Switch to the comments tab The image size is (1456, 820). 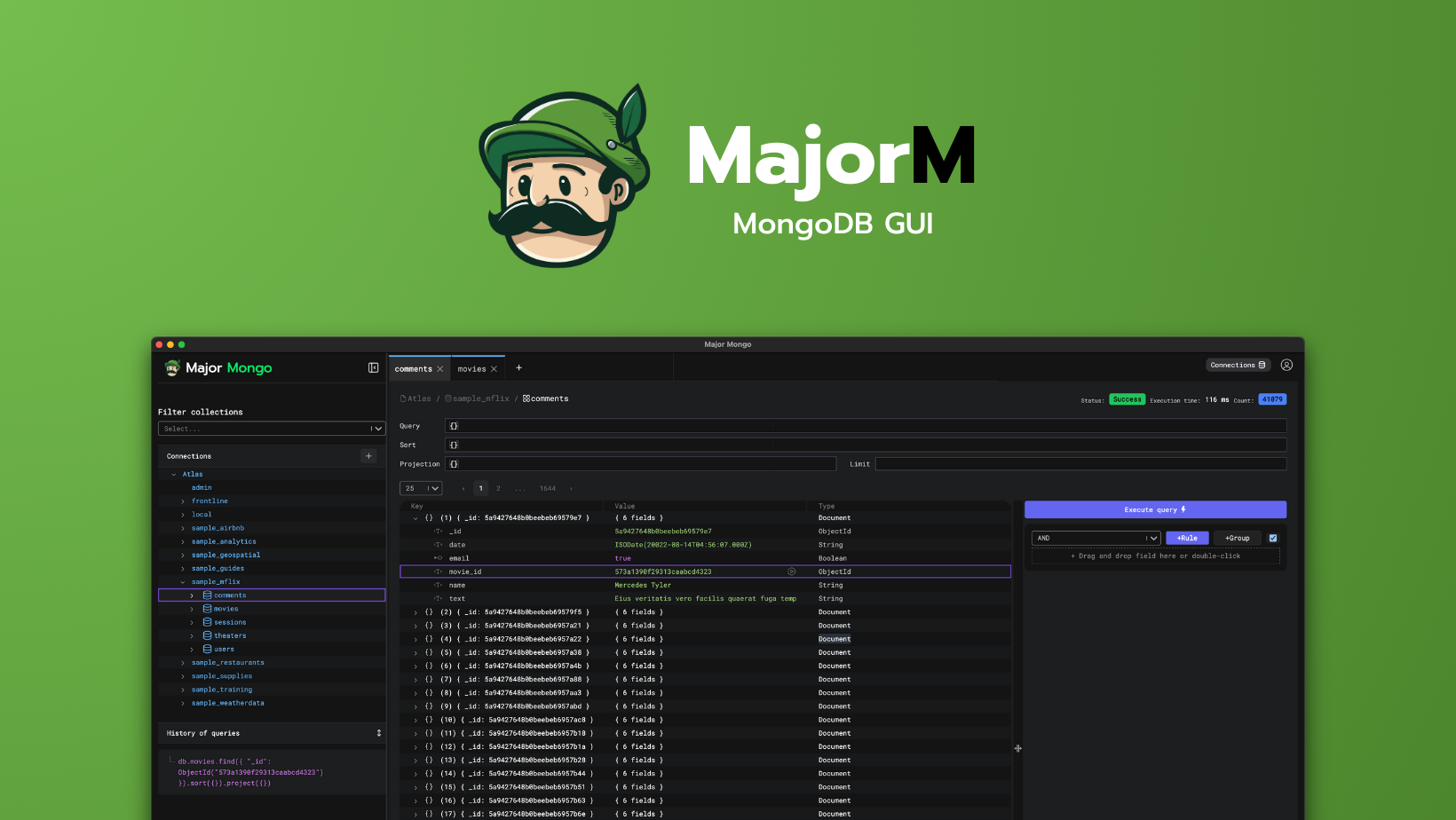click(x=414, y=369)
